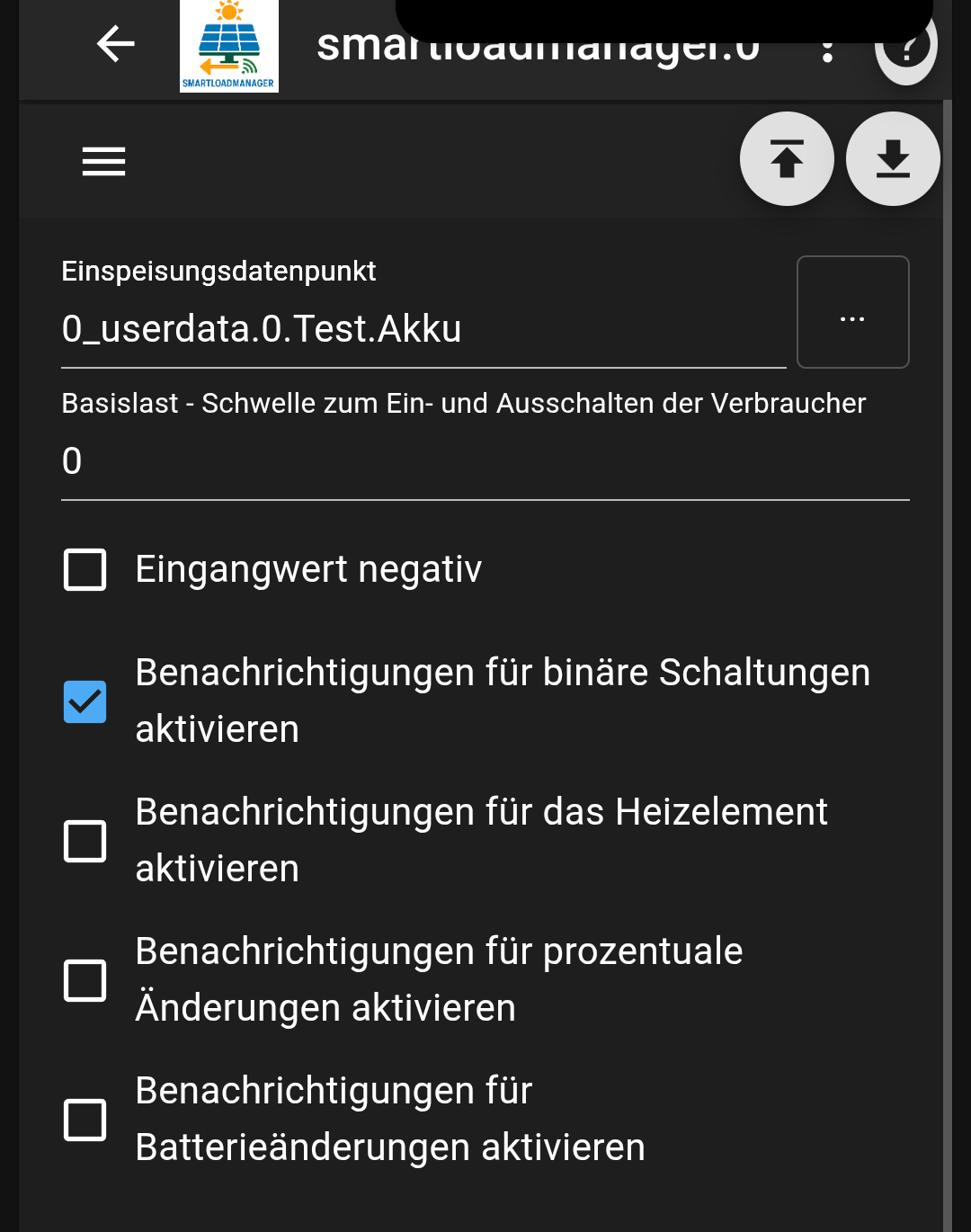Click the download configuration icon button
Image resolution: width=971 pixels, height=1232 pixels.
click(893, 159)
